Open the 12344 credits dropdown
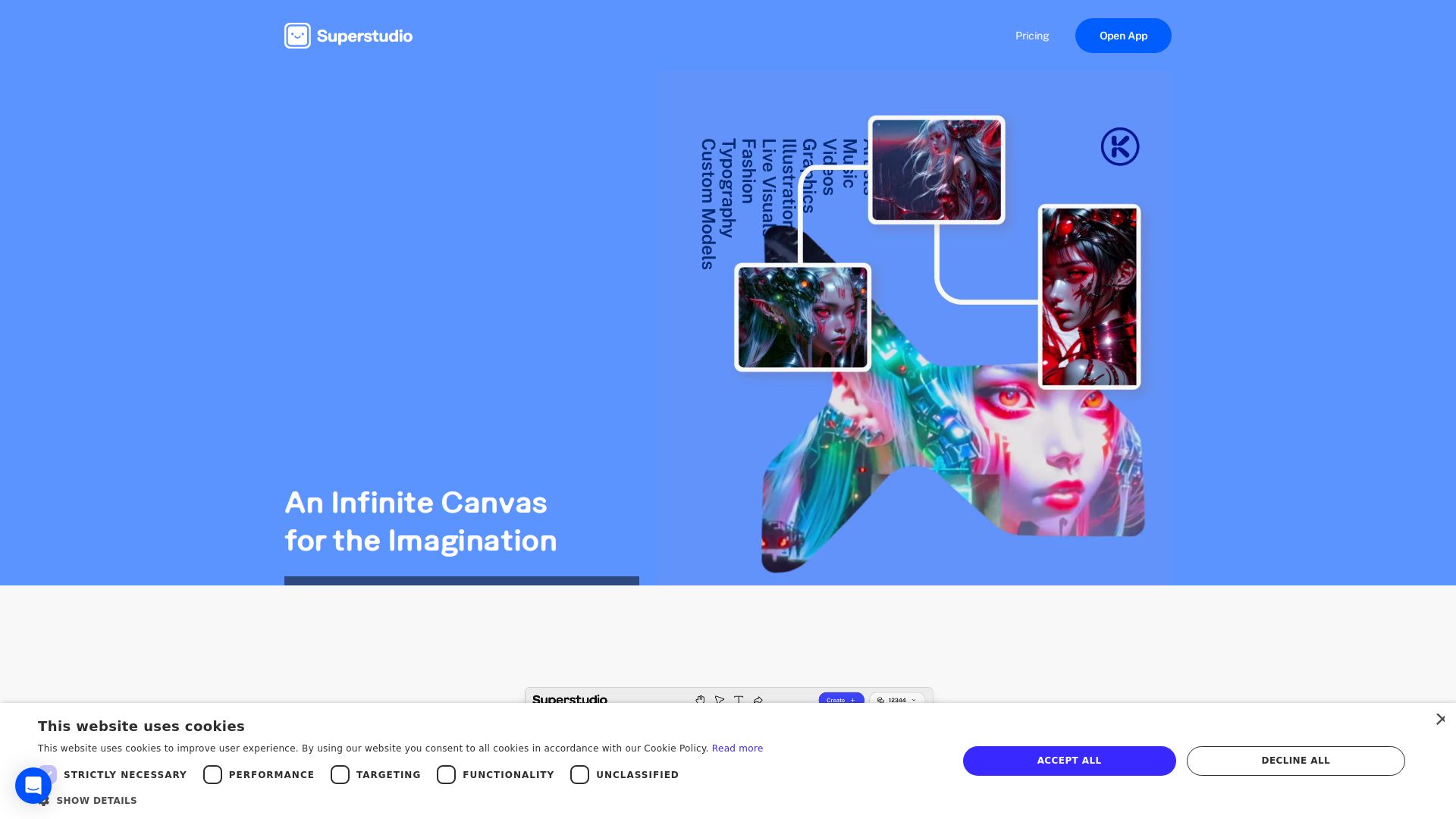Image resolution: width=1456 pixels, height=819 pixels. click(897, 700)
